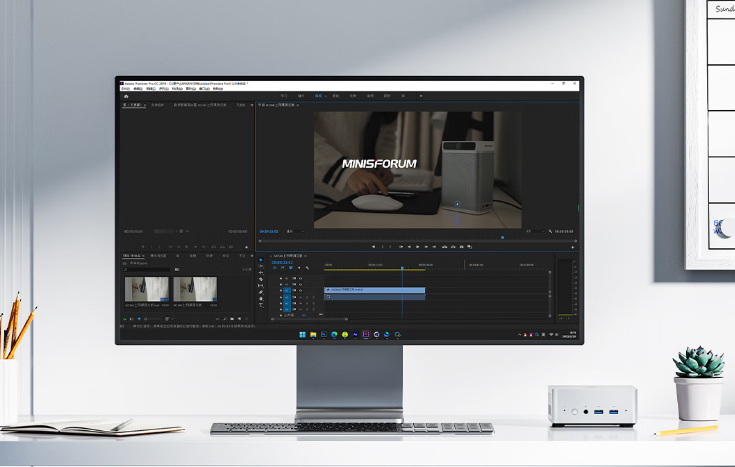Screen dimensions: 735x467
Task: Select the first video clip thumbnail in Project panel
Action: coord(146,289)
